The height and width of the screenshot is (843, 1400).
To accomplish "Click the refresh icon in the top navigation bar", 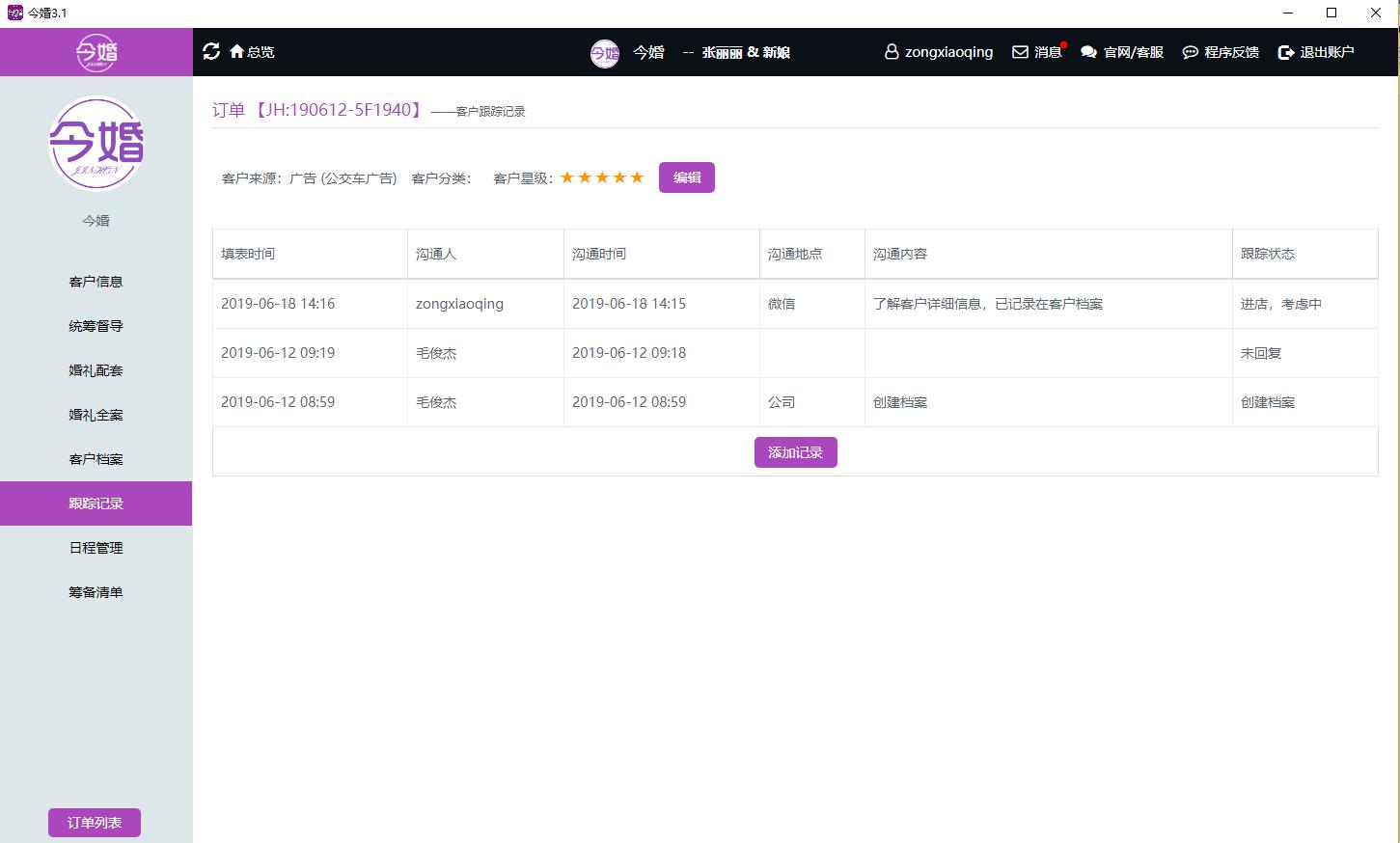I will pos(212,51).
